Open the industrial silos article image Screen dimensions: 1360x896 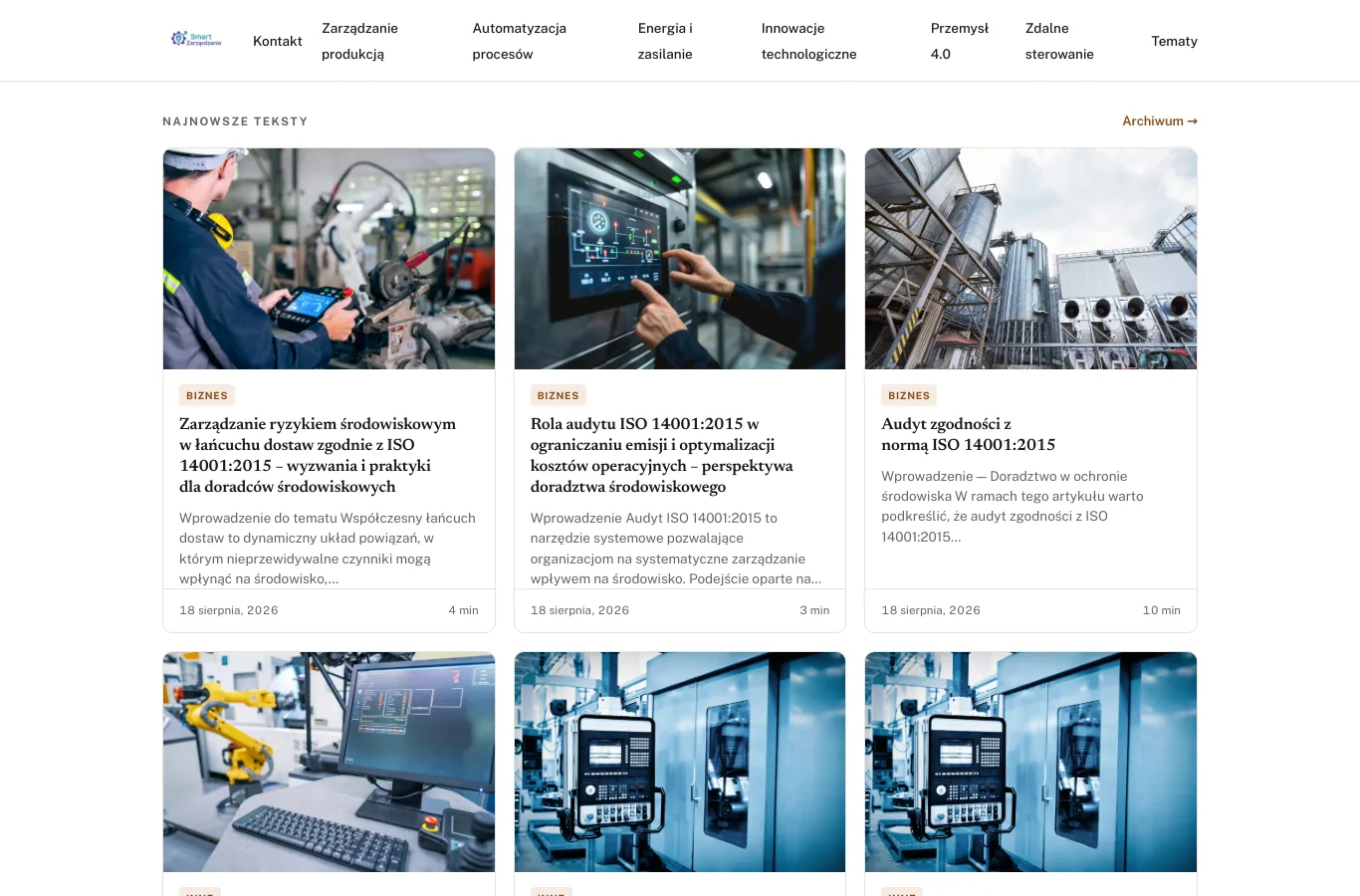pos(1030,259)
